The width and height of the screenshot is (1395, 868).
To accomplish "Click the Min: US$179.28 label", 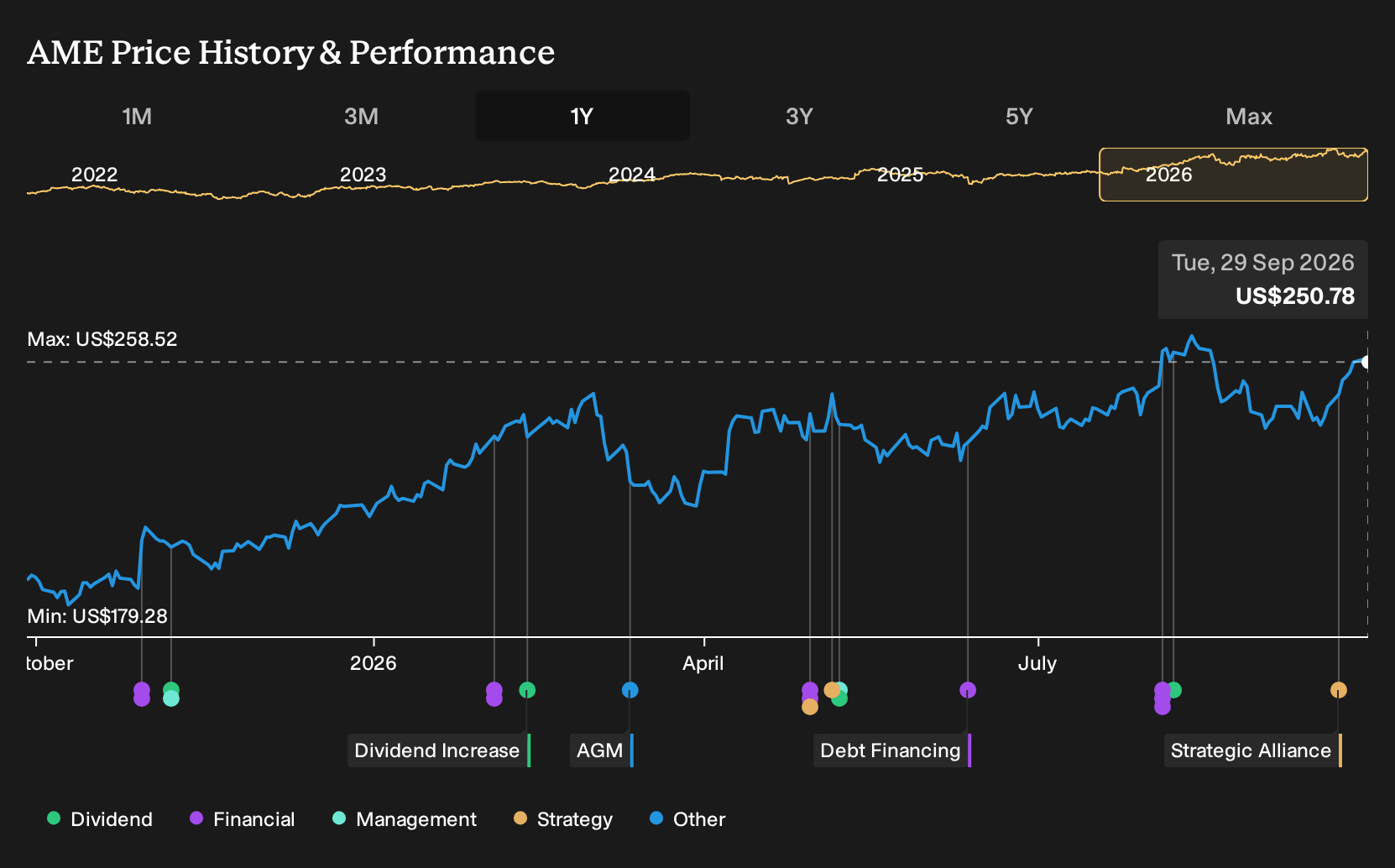I will pos(97,616).
